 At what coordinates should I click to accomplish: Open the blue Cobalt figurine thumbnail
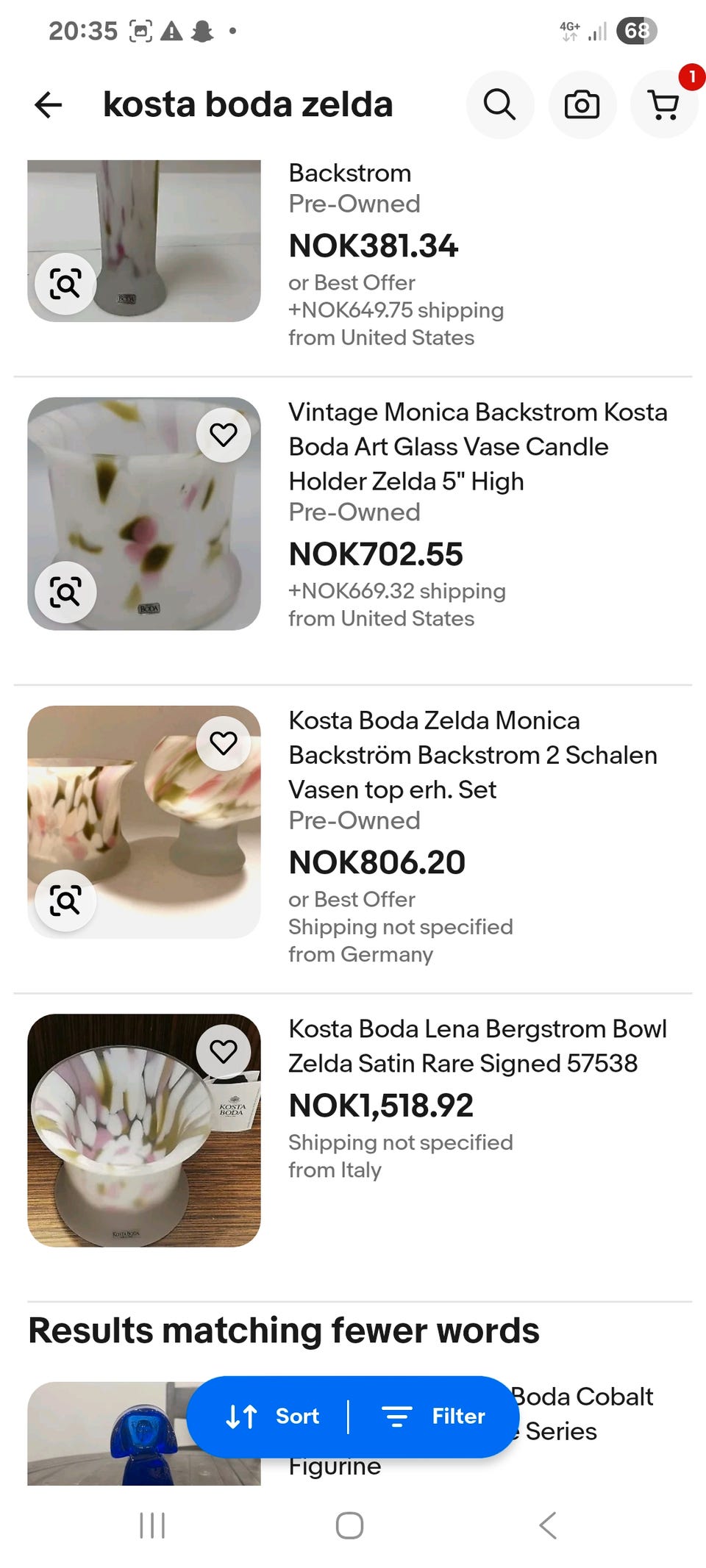click(144, 1433)
